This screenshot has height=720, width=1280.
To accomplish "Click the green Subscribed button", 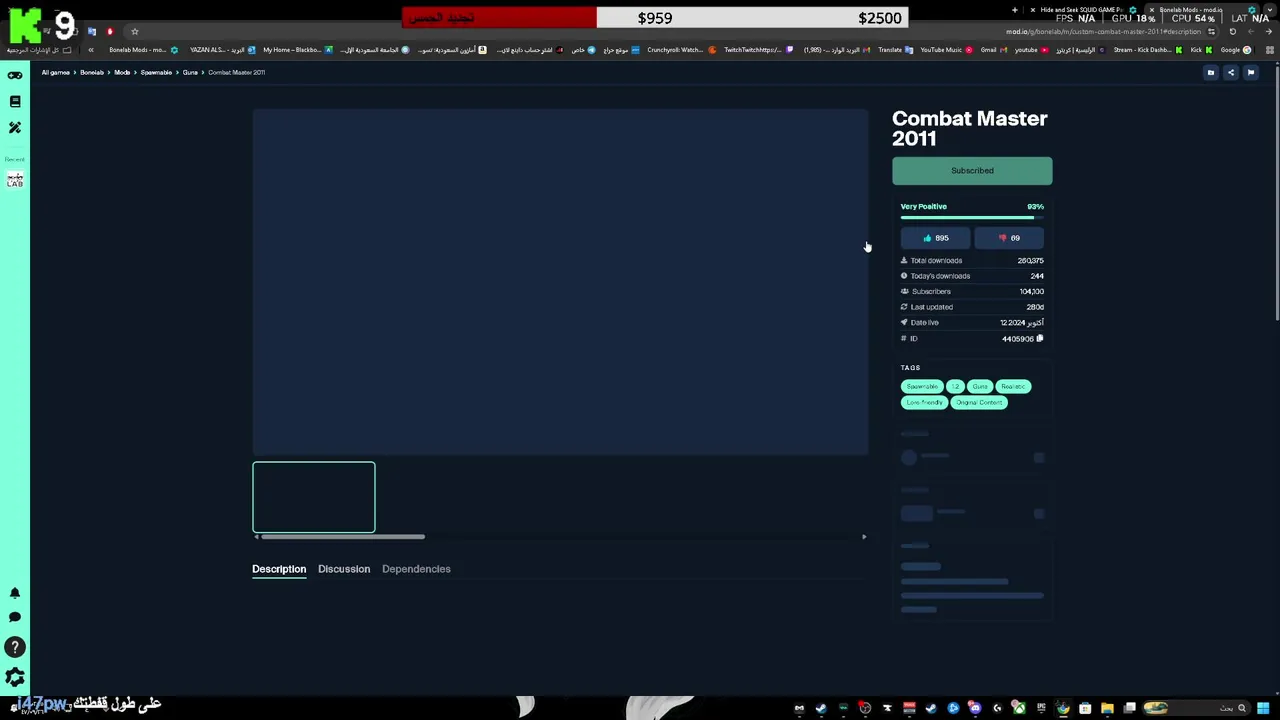I will (972, 171).
